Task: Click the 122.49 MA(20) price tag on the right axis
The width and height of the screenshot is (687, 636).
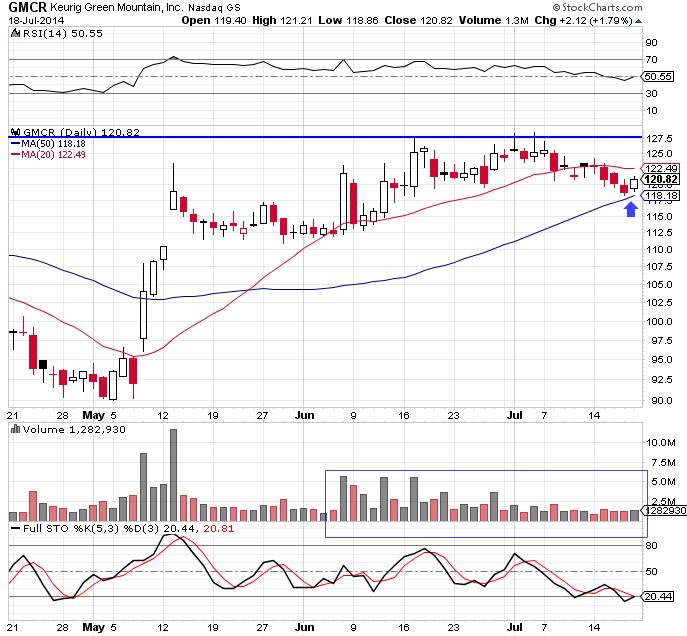Action: pyautogui.click(x=661, y=169)
